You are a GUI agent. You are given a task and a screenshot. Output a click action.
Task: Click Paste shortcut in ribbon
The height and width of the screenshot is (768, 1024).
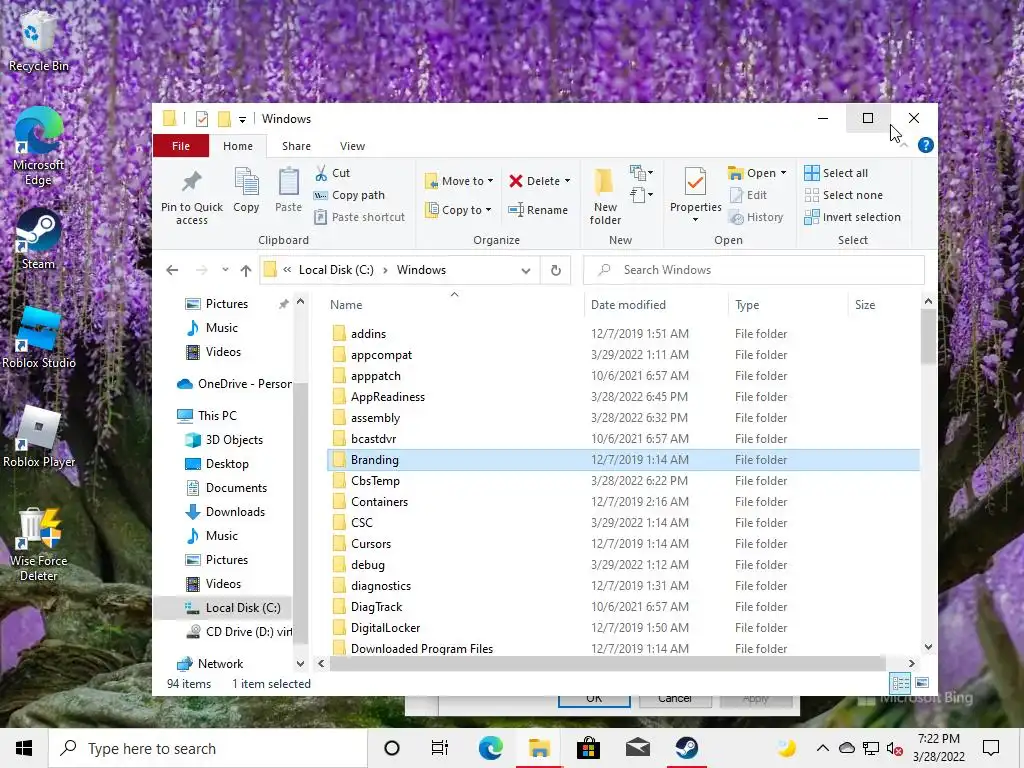[x=359, y=217]
